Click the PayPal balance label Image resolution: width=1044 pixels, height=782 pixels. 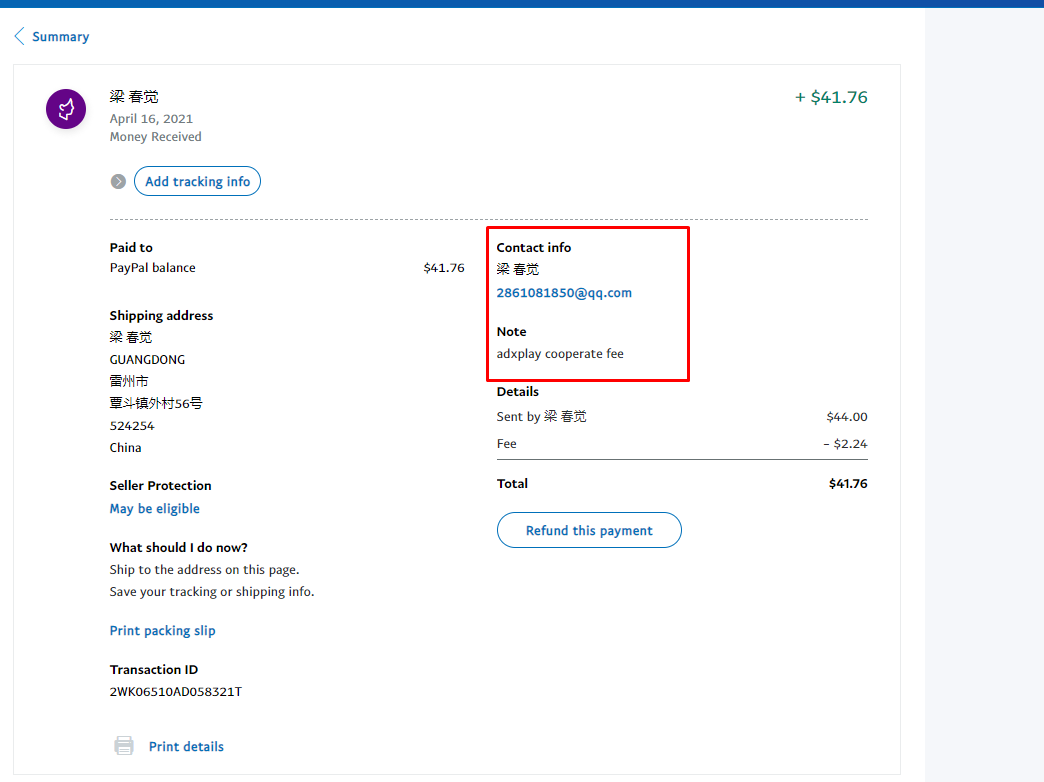(x=152, y=268)
